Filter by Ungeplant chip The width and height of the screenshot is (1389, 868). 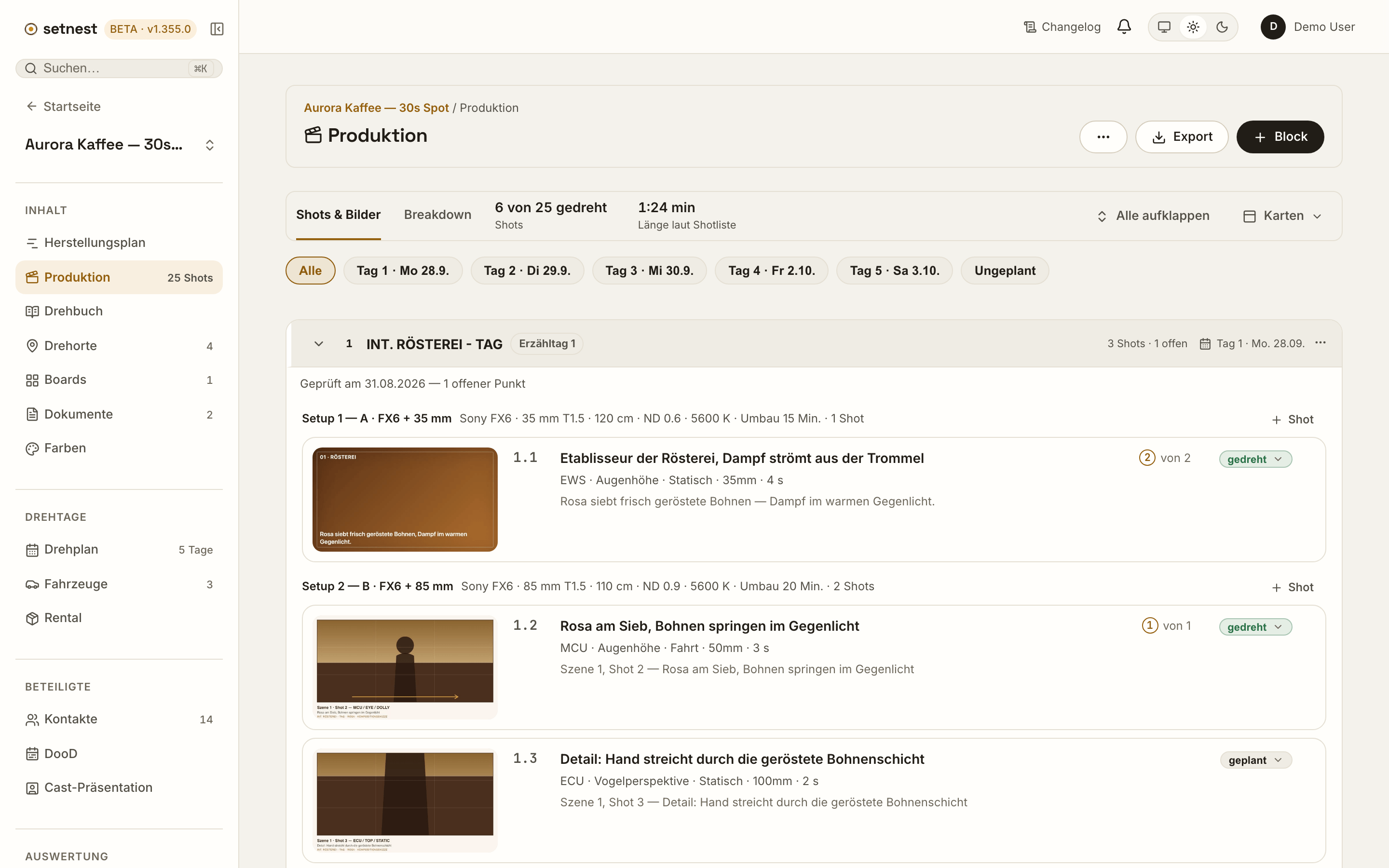coord(1005,271)
